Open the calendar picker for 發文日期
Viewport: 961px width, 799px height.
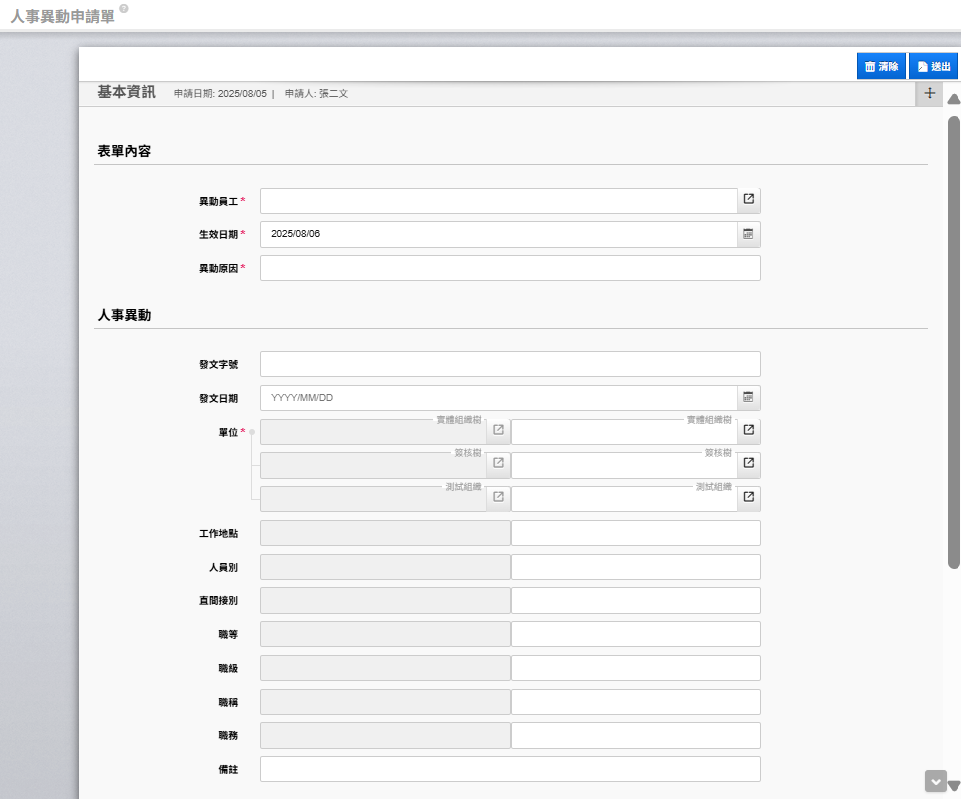coord(749,398)
